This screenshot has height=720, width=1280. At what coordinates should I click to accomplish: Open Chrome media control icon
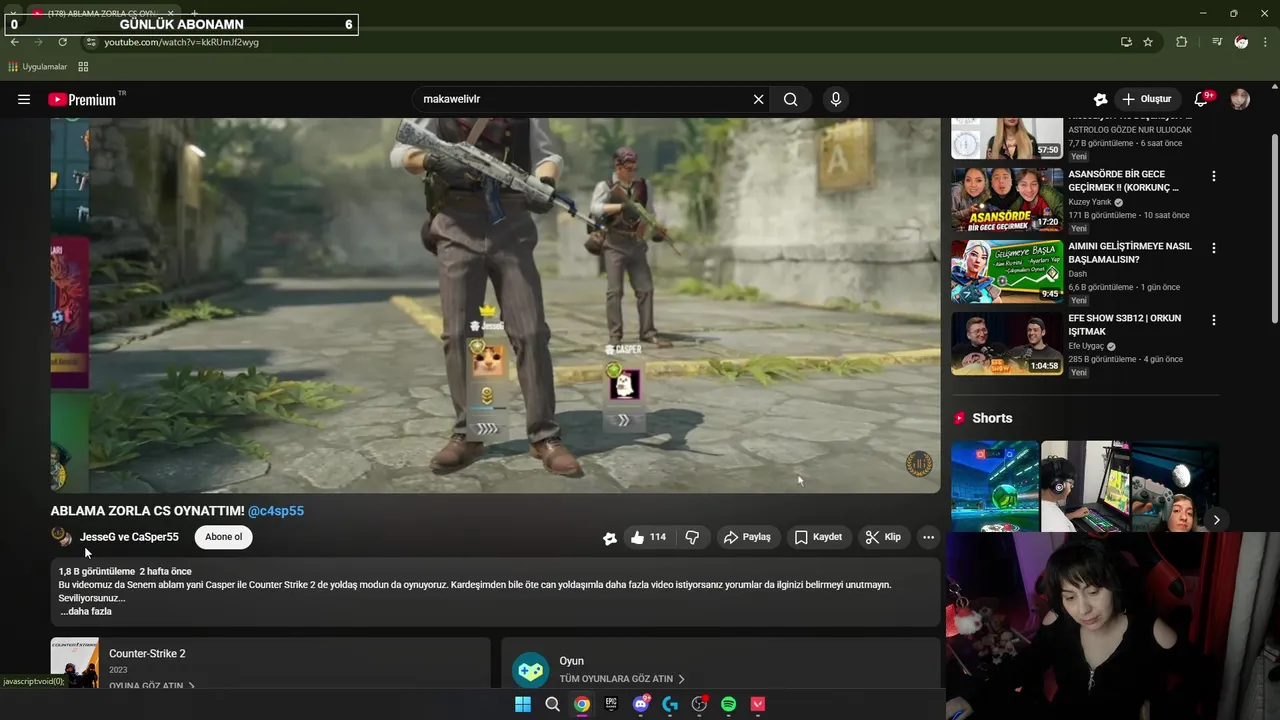click(x=1217, y=42)
